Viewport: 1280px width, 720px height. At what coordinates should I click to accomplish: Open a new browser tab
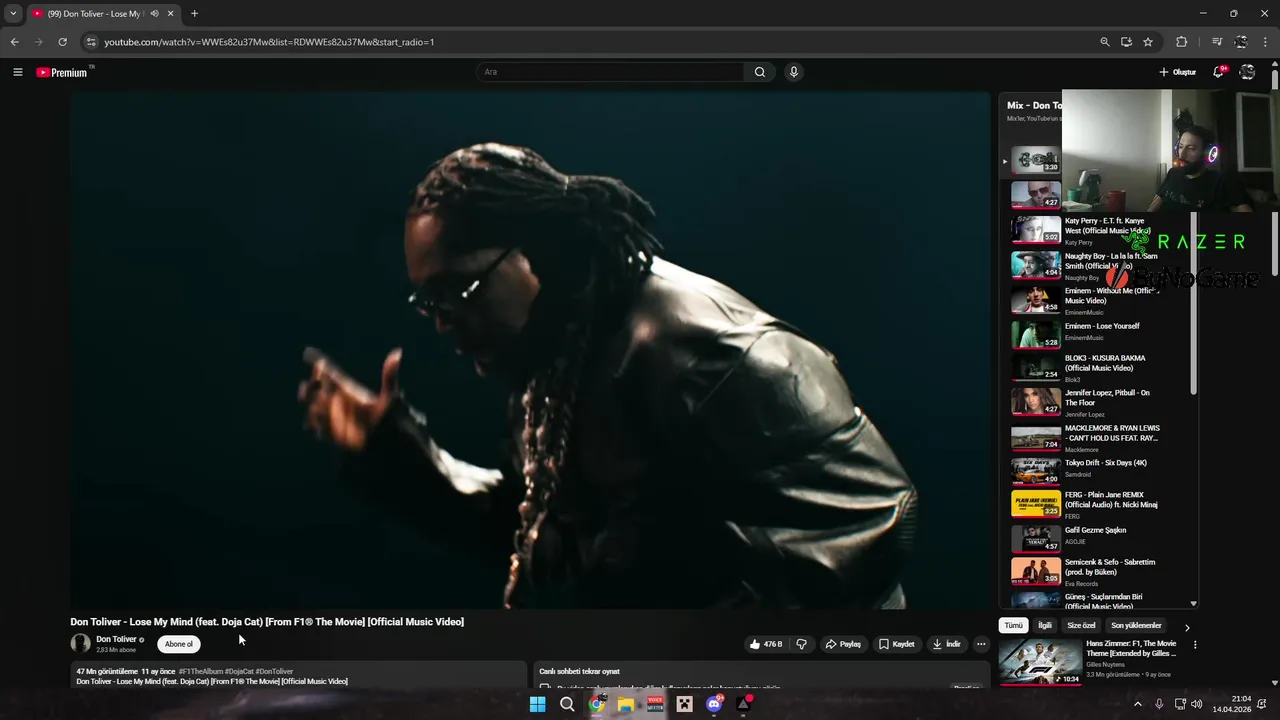pyautogui.click(x=194, y=14)
